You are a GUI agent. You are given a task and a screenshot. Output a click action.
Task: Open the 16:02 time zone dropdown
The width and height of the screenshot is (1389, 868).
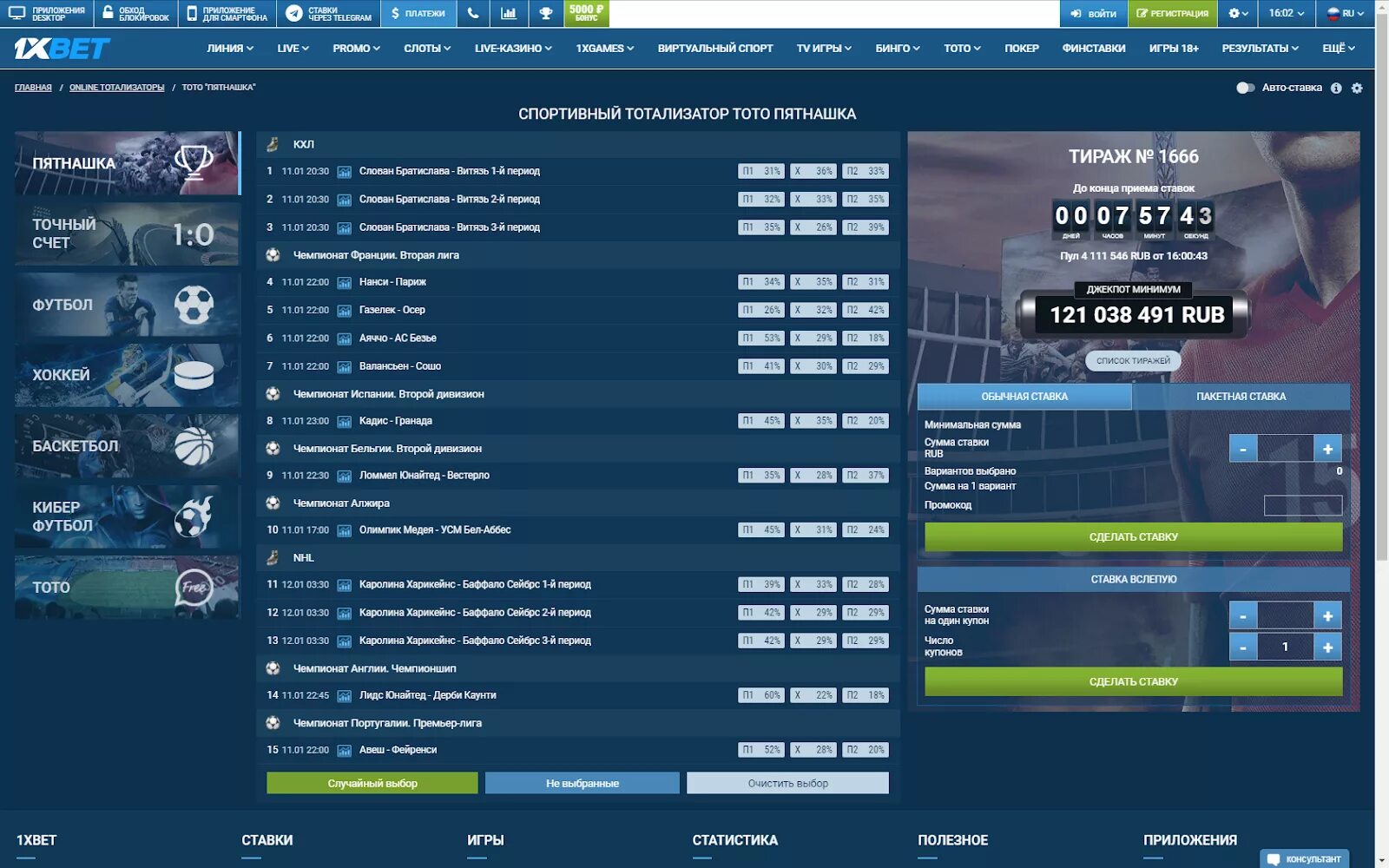point(1286,13)
